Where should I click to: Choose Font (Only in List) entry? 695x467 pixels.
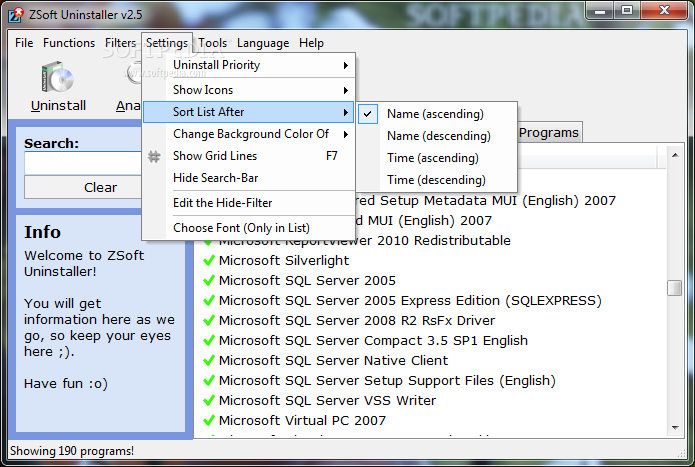point(248,228)
